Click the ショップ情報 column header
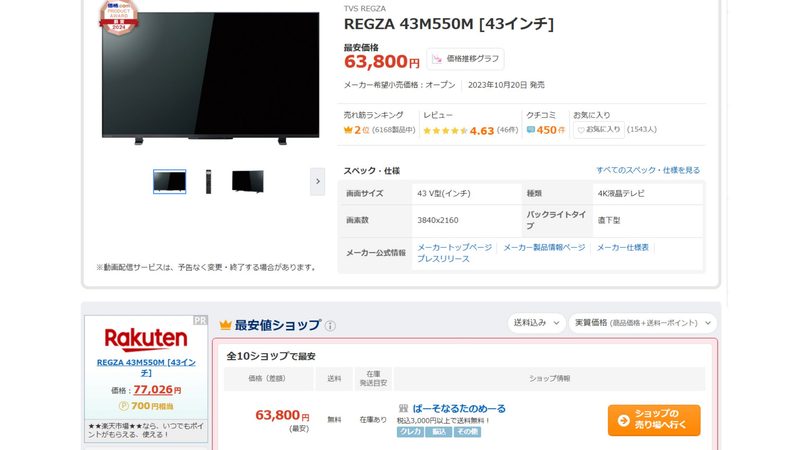This screenshot has width=800, height=450. tap(549, 379)
